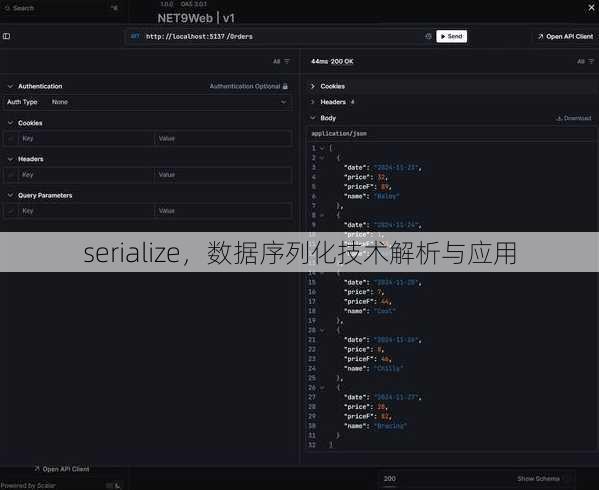Click Open API Client at top right
The height and width of the screenshot is (490, 599).
click(x=565, y=37)
